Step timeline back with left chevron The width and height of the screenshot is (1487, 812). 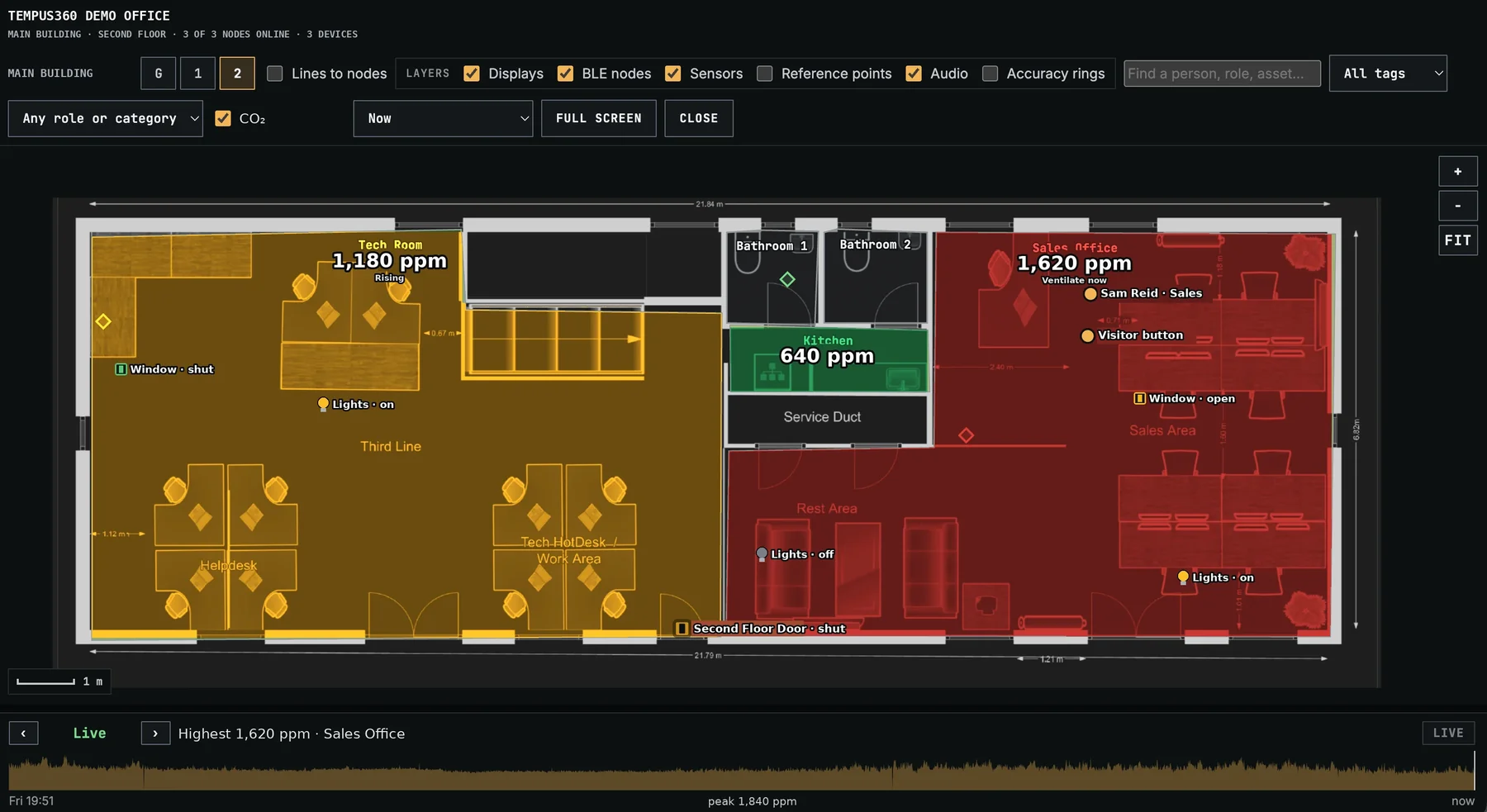[23, 734]
